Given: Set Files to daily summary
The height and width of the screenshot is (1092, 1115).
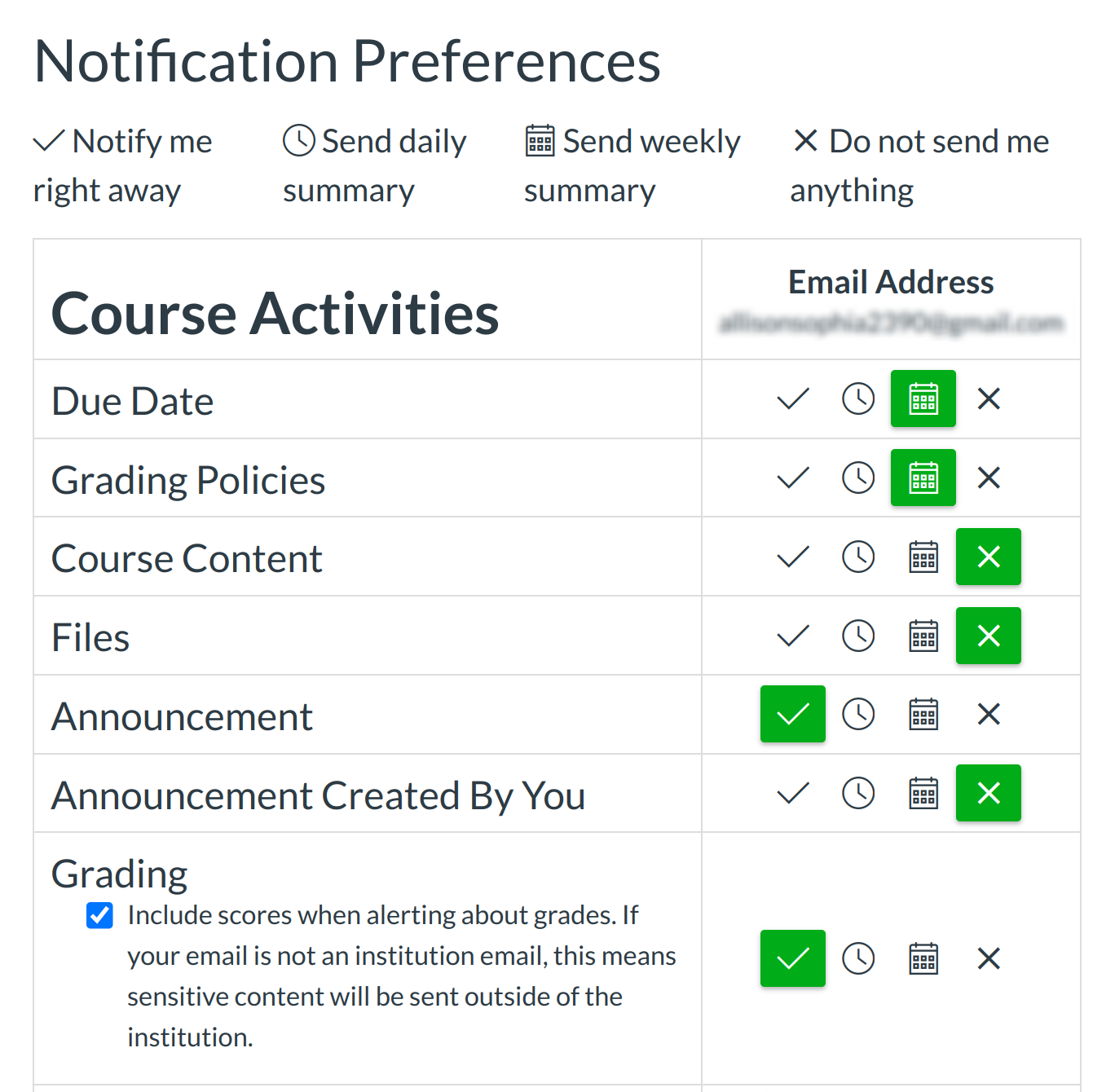Looking at the screenshot, I should (858, 636).
